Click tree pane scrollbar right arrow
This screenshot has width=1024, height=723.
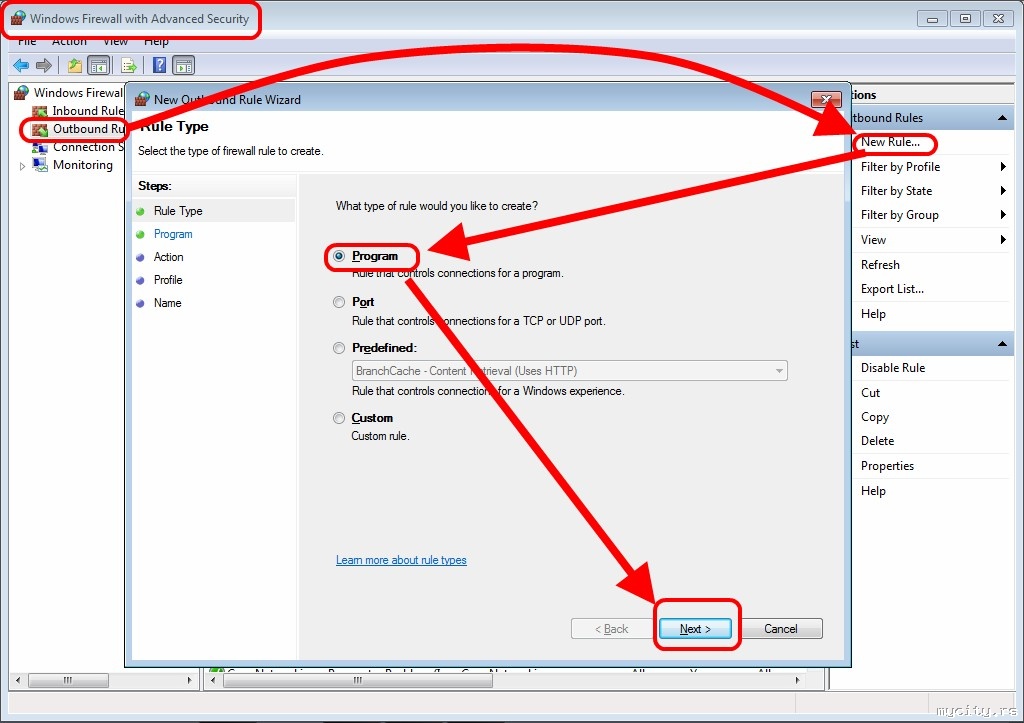[189, 680]
